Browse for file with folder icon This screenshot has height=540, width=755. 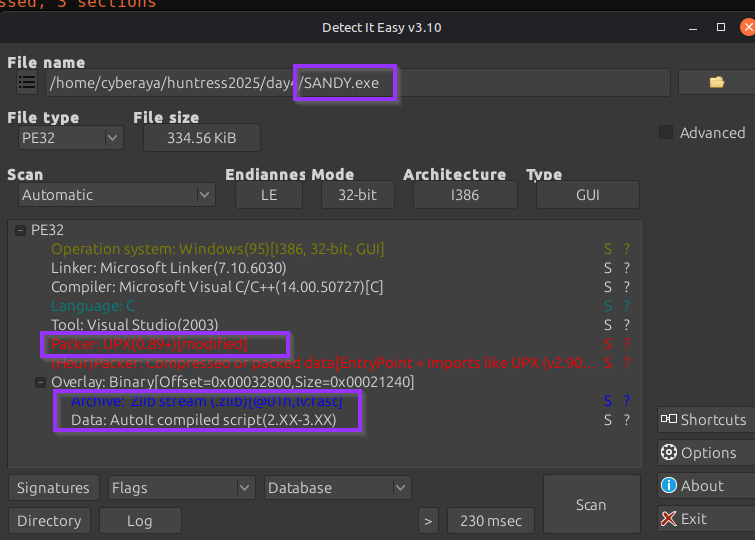coord(716,82)
